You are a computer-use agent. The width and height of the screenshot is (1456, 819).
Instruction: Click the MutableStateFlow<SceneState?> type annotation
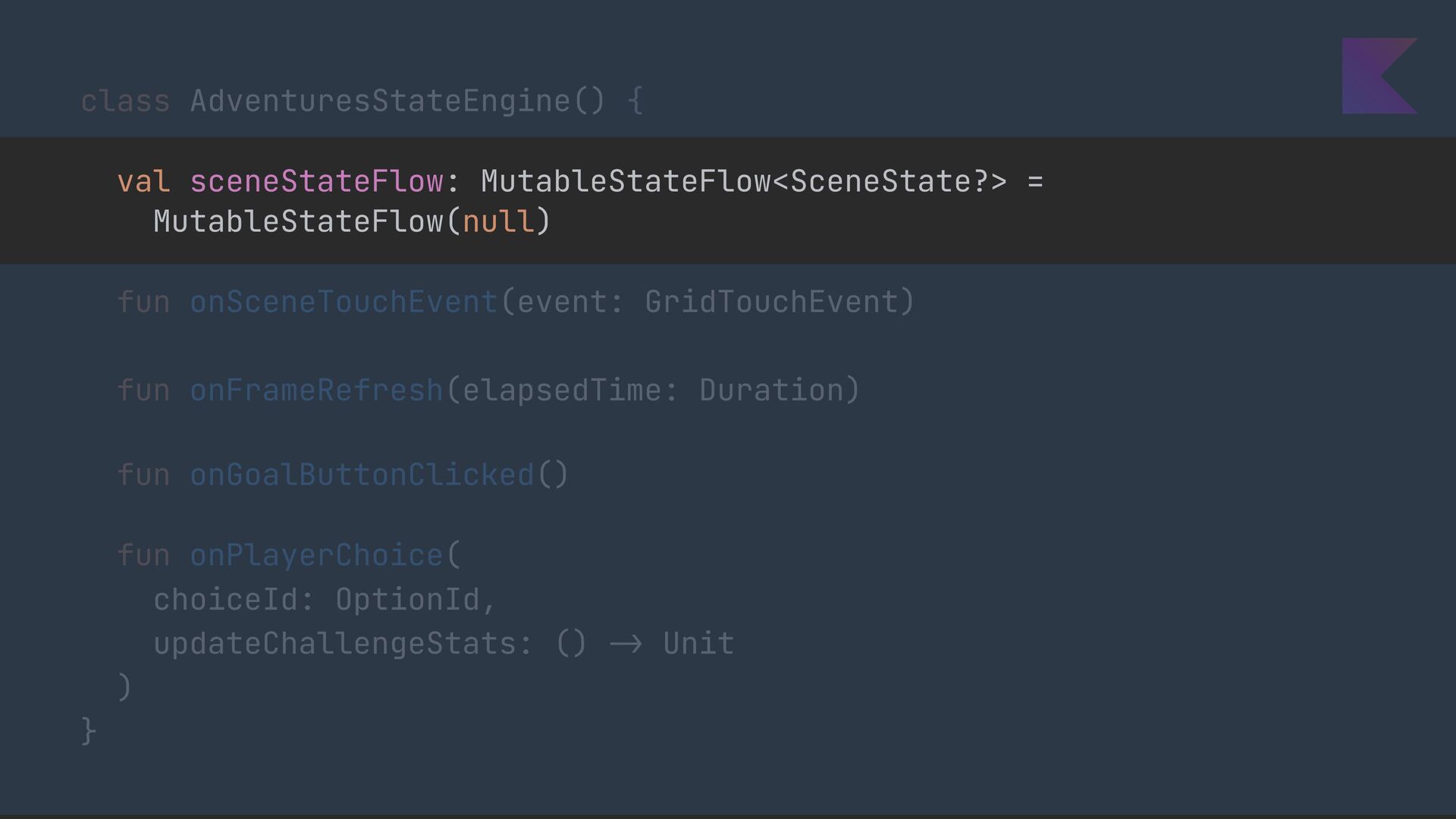743,181
